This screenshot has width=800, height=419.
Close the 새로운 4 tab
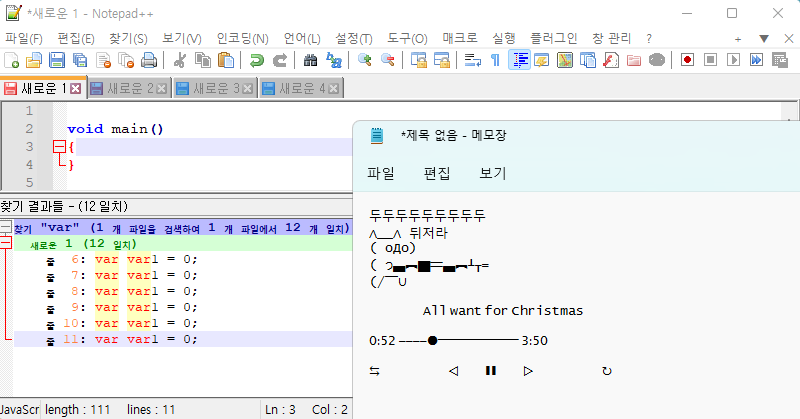tap(333, 89)
